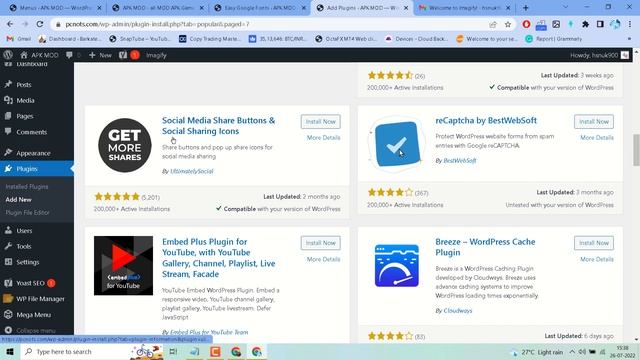Switch to the Easy Google Fonts tab

(x=260, y=8)
